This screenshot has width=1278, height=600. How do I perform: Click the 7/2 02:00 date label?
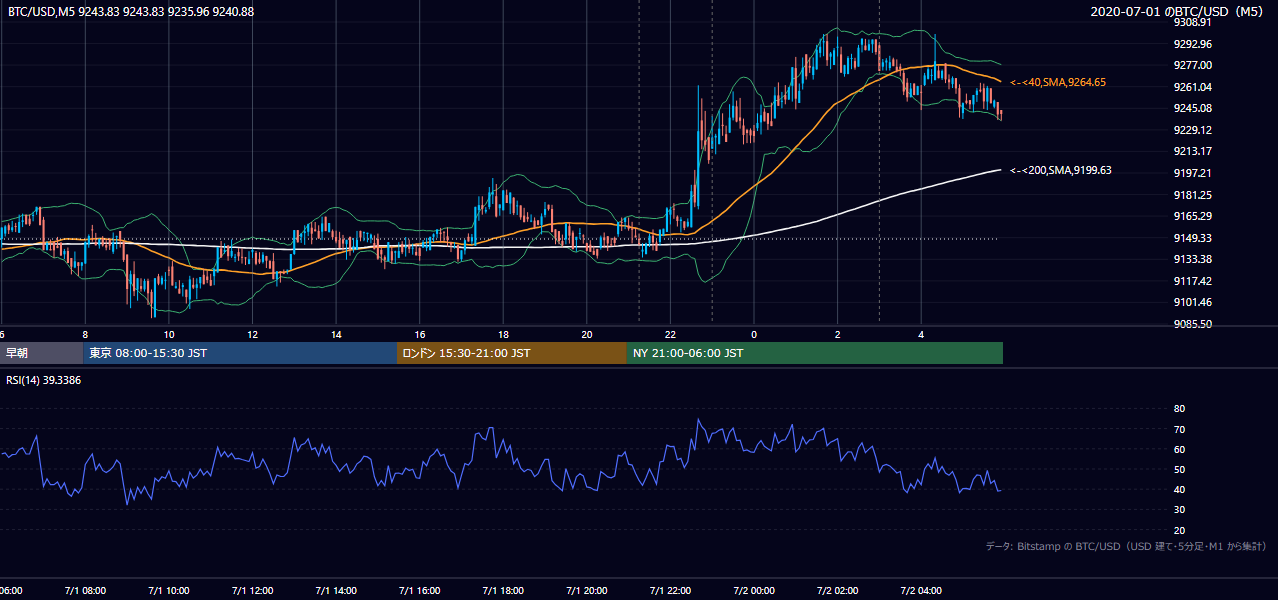pos(838,591)
